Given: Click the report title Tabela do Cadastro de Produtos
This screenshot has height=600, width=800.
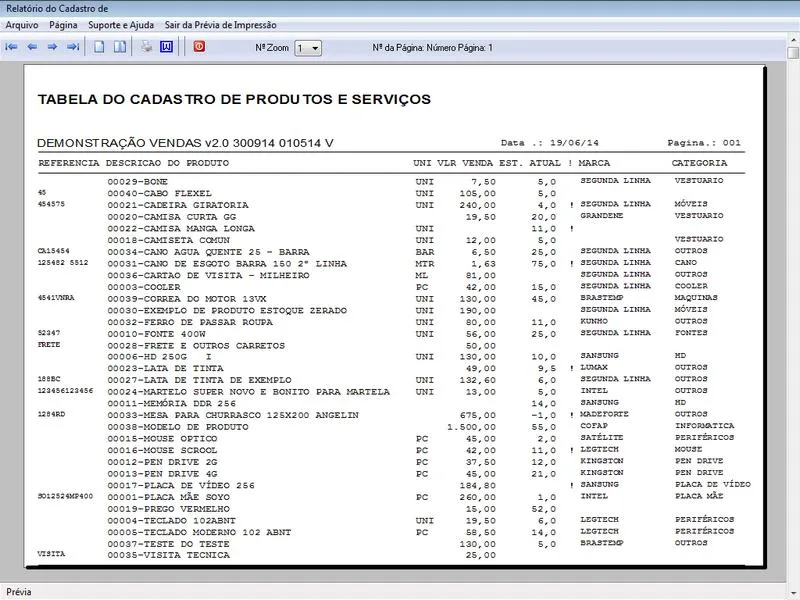Looking at the screenshot, I should point(234,100).
